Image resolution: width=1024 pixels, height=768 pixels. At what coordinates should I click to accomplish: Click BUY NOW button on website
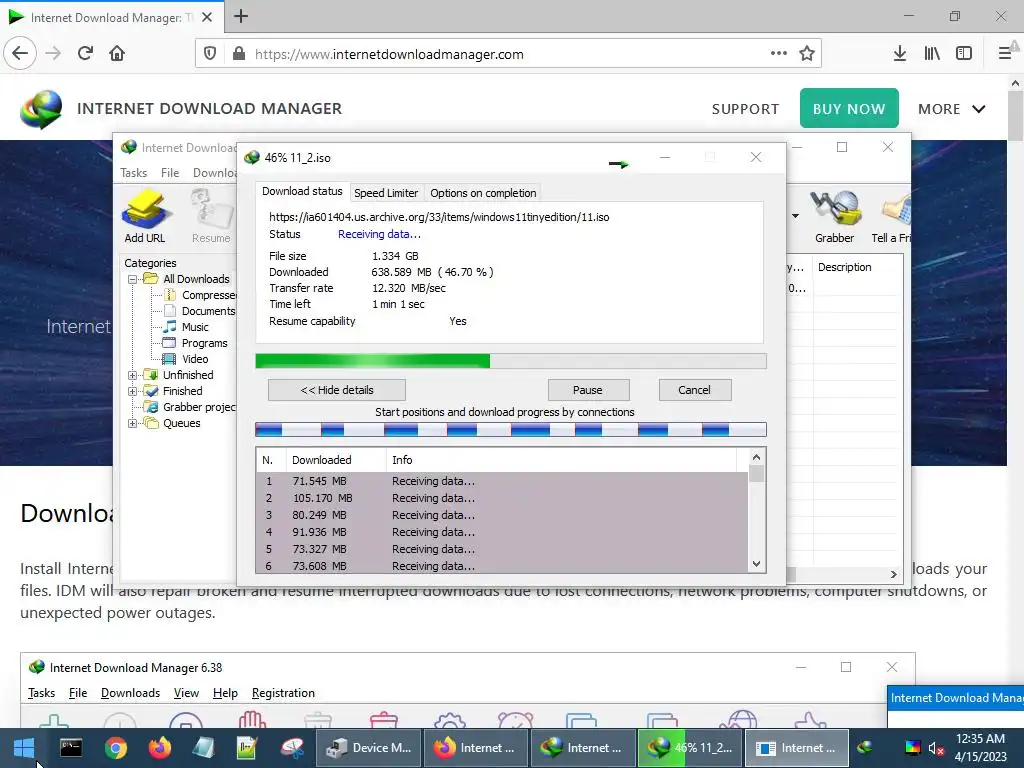(849, 108)
